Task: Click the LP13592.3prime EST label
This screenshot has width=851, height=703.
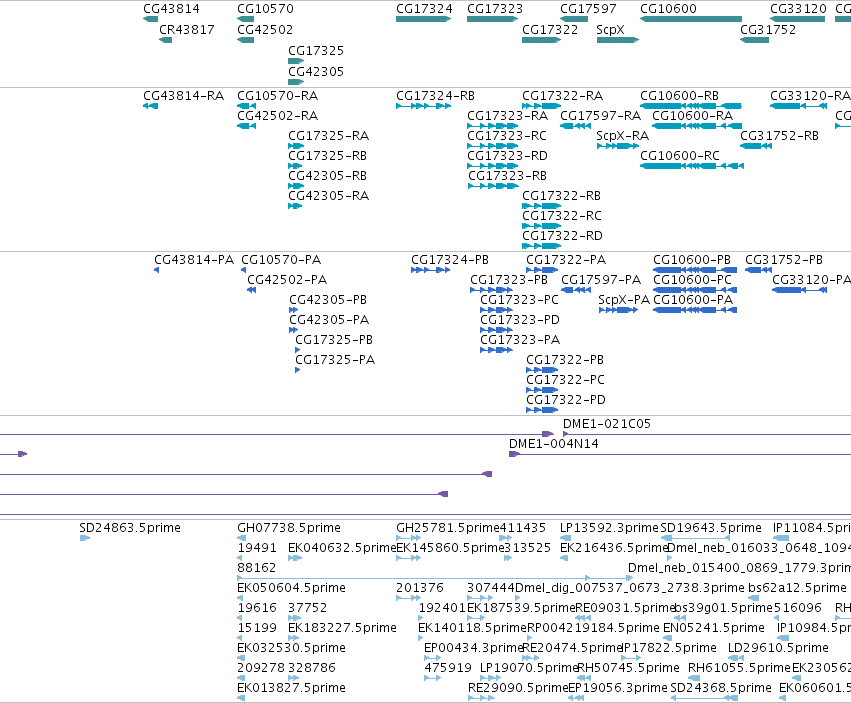Action: (609, 528)
